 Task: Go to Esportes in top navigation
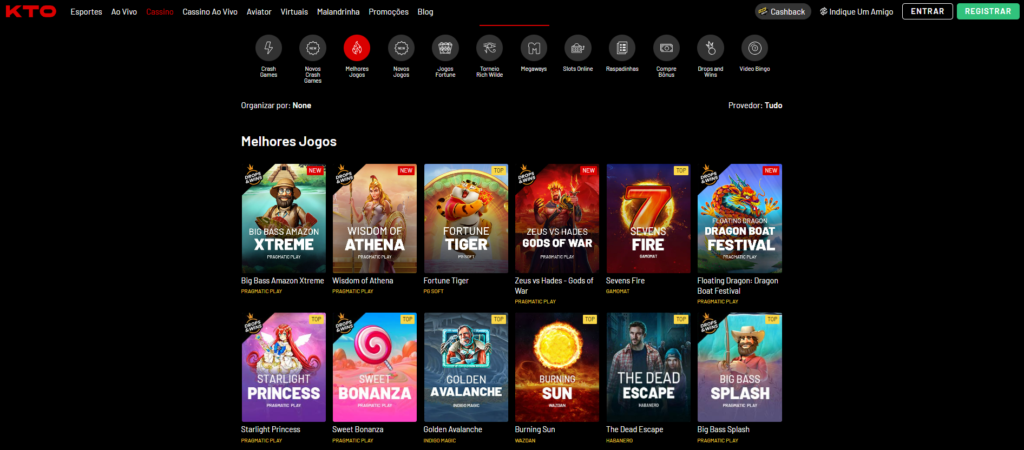(x=86, y=12)
